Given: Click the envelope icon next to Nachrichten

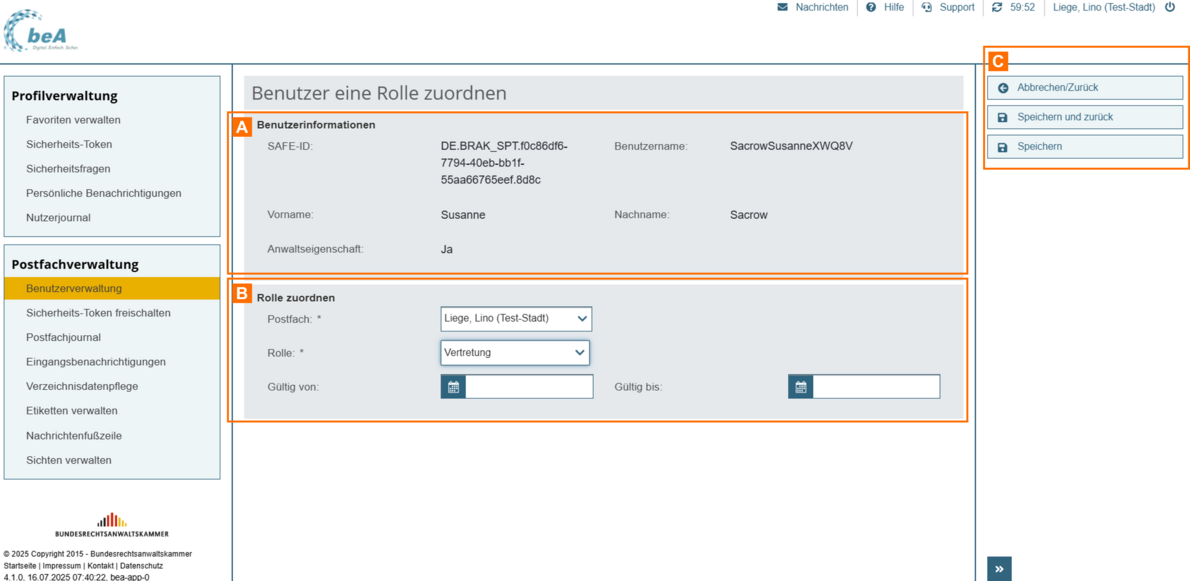Looking at the screenshot, I should [782, 7].
